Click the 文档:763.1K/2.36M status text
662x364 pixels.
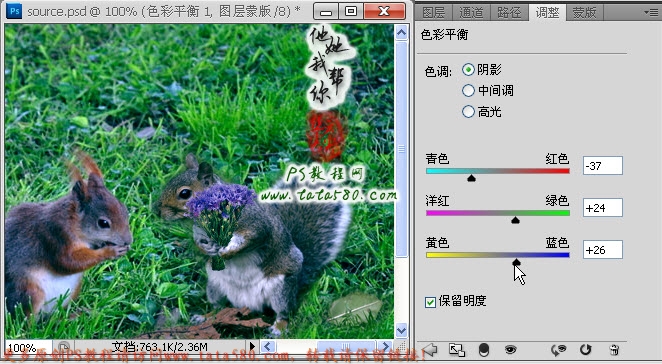(x=160, y=347)
